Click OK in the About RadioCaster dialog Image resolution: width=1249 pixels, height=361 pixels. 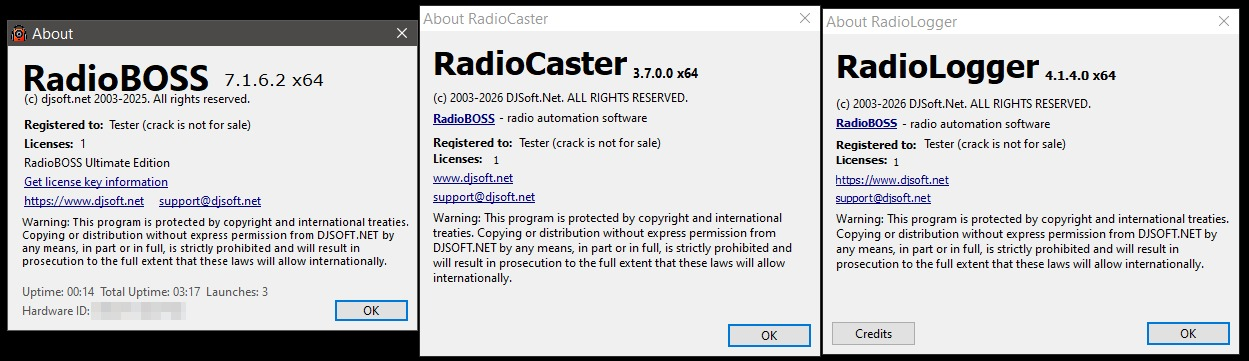click(769, 335)
